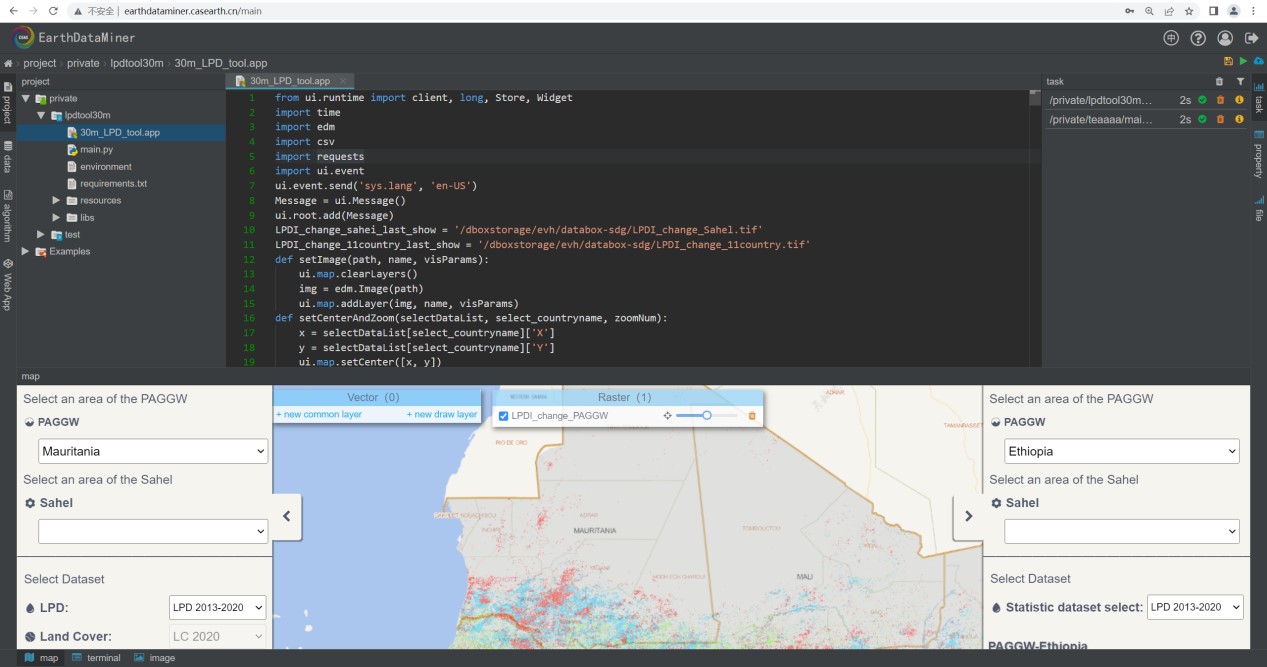The height and width of the screenshot is (667, 1267).
Task: Click the new common layer link
Action: tap(319, 414)
